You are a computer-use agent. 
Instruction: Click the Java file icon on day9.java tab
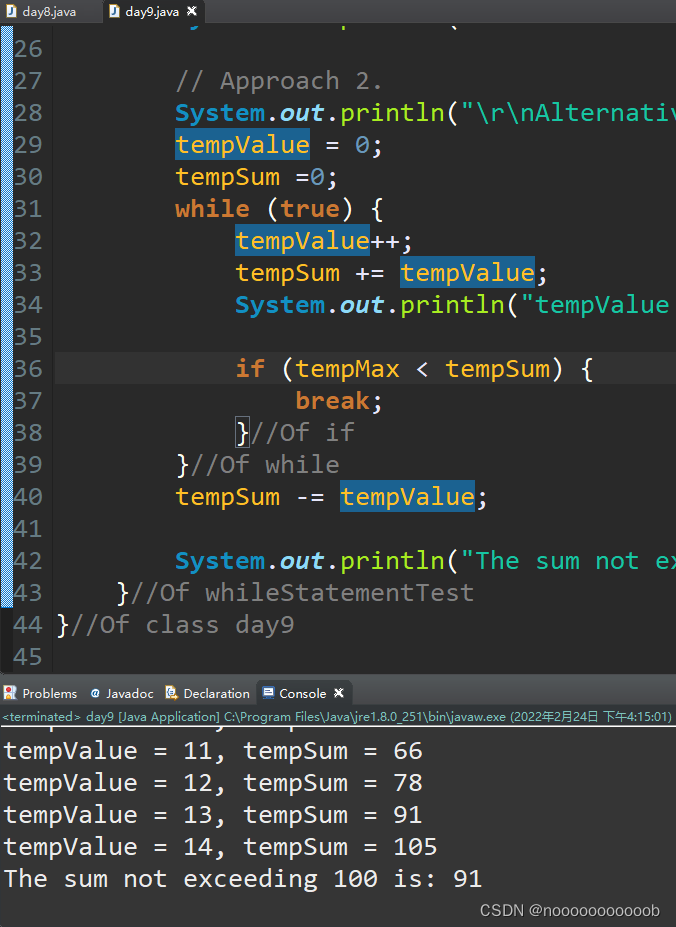point(114,11)
